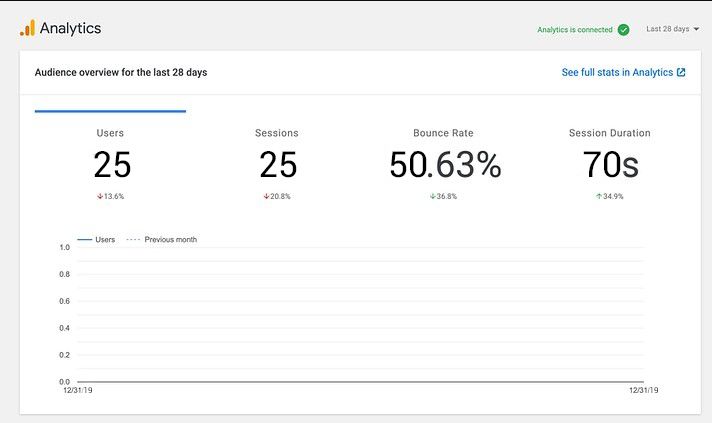The image size is (712, 423).
Task: Click the Analytics bar chart logo
Action: pos(27,28)
